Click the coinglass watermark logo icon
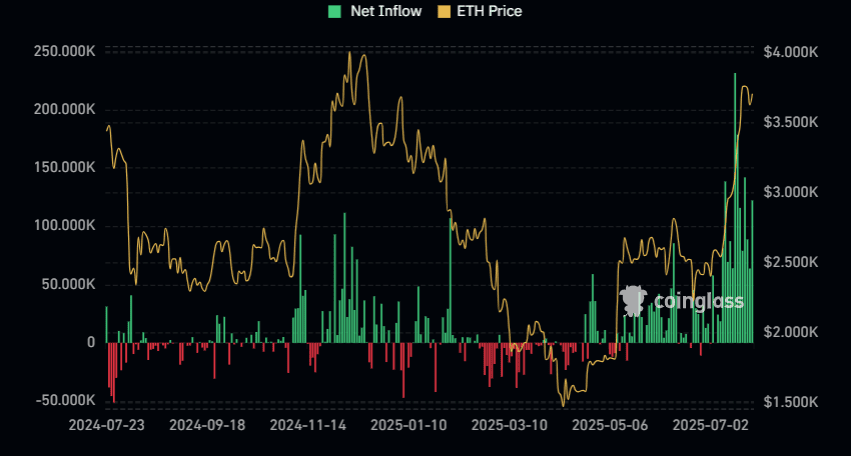Viewport: 851px width, 456px height. click(x=632, y=299)
